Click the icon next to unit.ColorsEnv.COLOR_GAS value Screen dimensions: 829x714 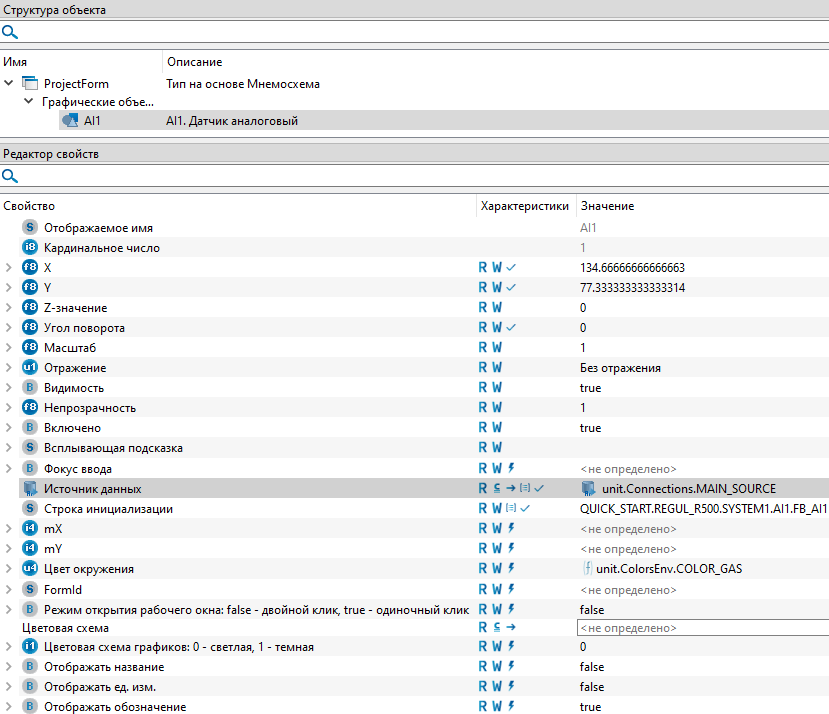(588, 569)
